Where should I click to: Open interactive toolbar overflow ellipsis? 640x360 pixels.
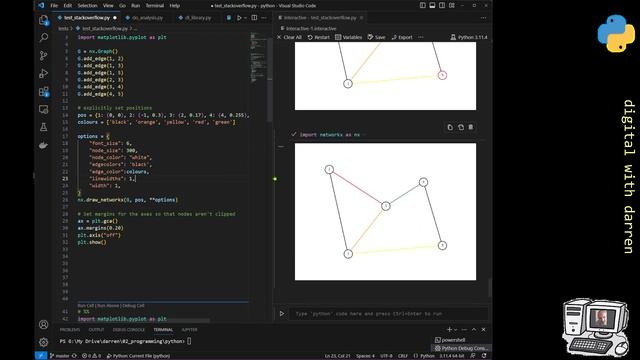[x=421, y=37]
